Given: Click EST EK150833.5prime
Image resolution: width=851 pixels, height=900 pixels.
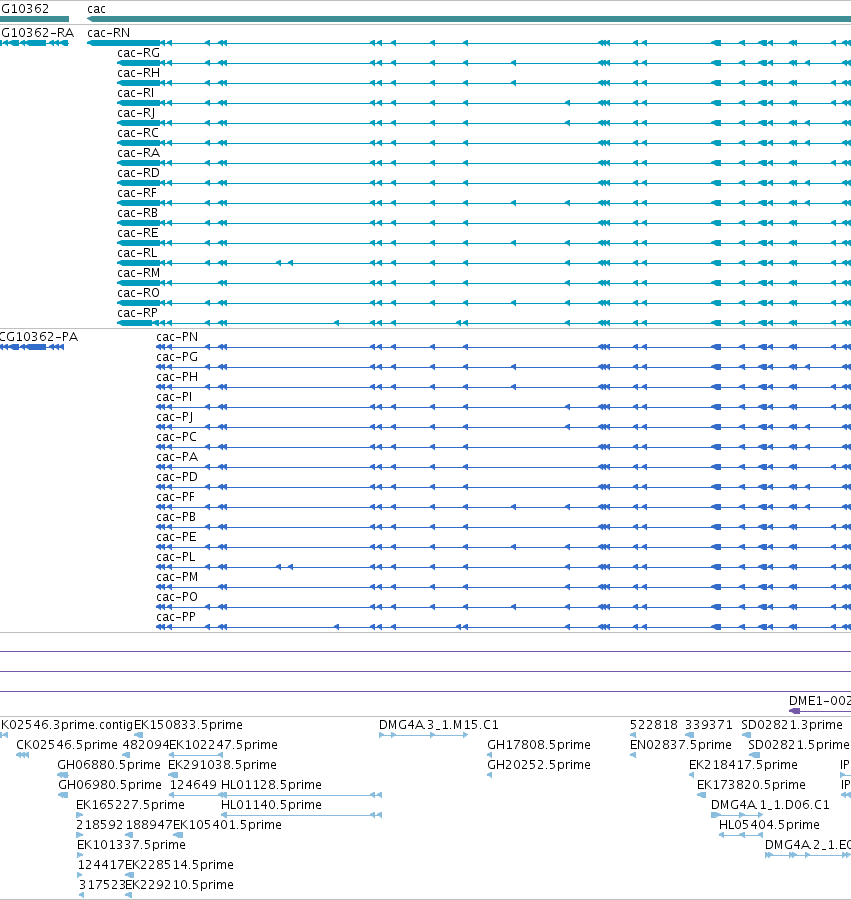Looking at the screenshot, I should (188, 725).
